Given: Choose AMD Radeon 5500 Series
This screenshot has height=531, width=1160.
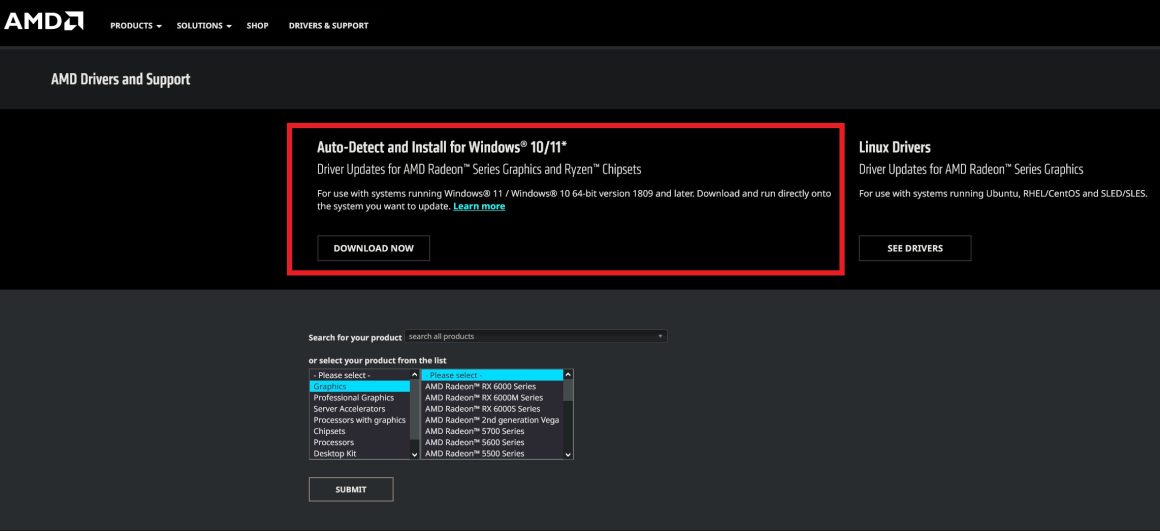Looking at the screenshot, I should pos(492,453).
